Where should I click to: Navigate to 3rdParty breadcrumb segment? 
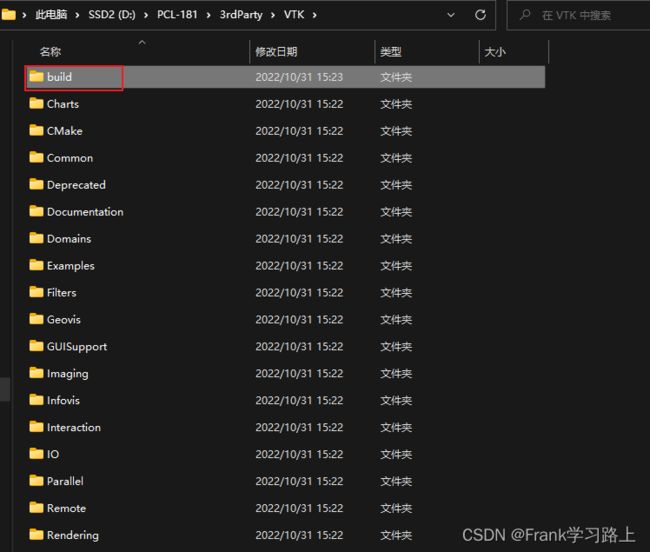(x=241, y=15)
